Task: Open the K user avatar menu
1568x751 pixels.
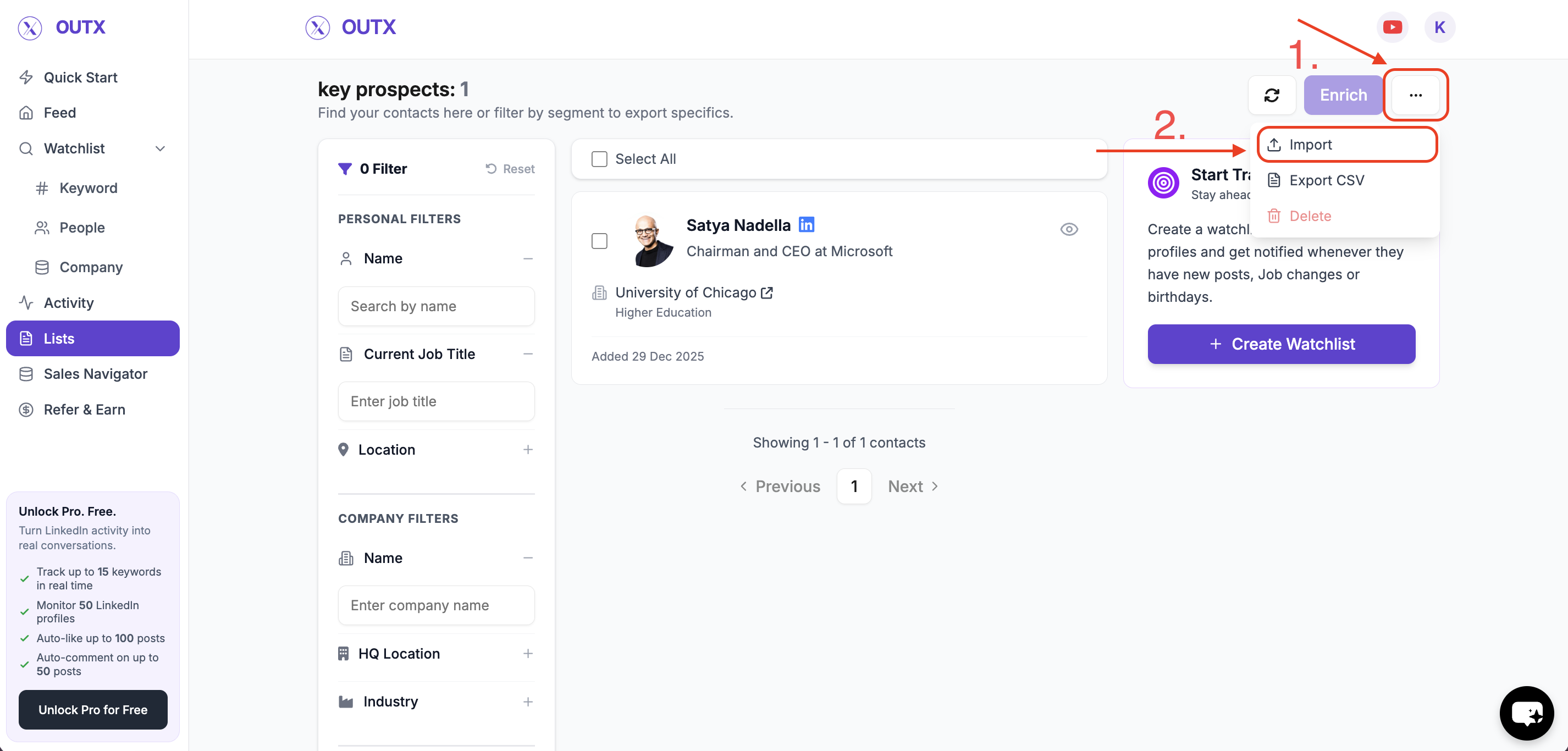Action: coord(1439,27)
